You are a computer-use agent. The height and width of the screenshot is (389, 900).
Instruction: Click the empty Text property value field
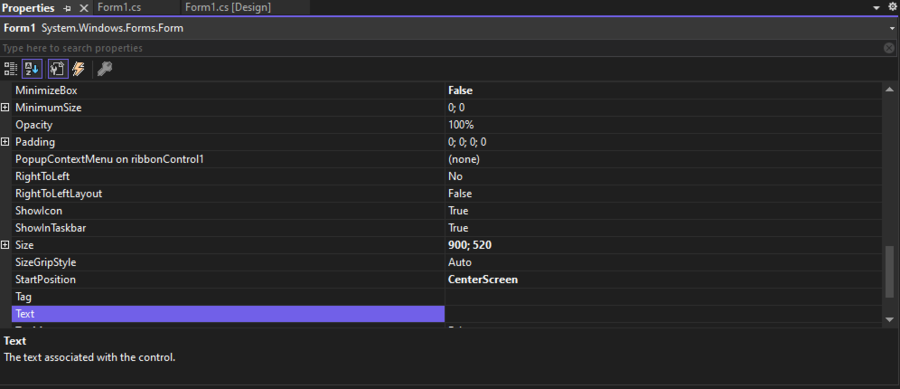pos(664,314)
